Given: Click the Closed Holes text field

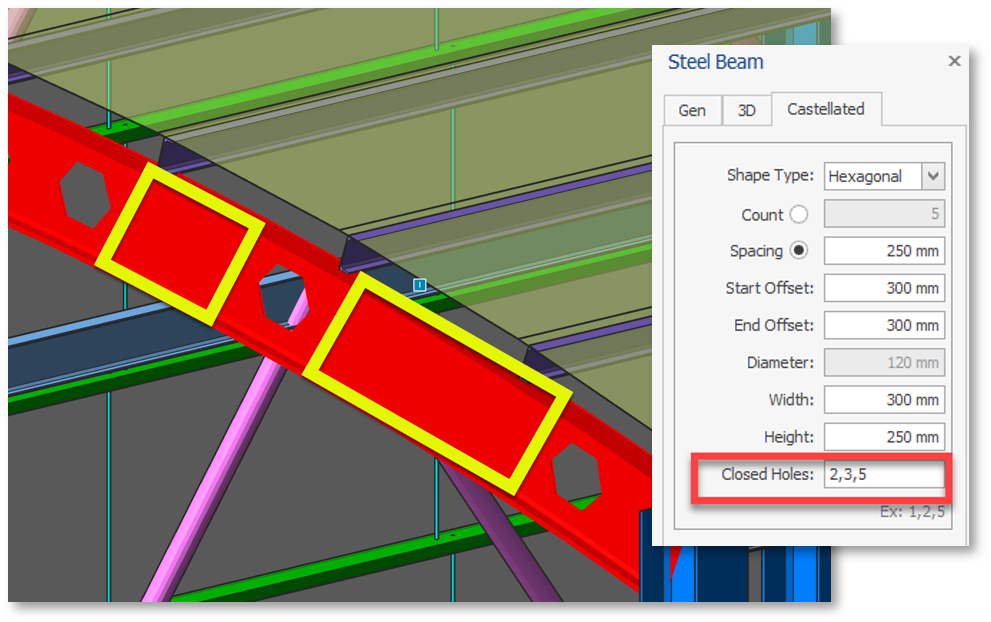Looking at the screenshot, I should [x=884, y=474].
